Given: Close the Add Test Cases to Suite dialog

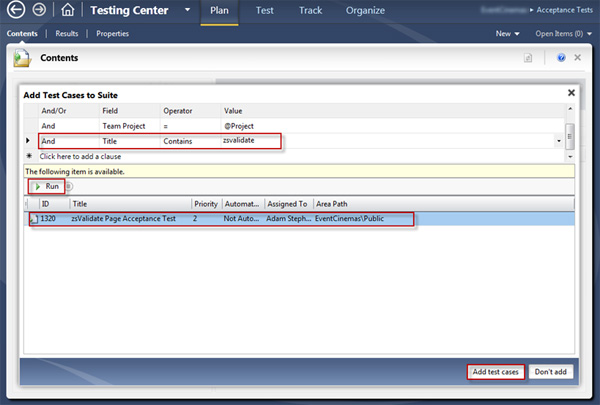Looking at the screenshot, I should 571,93.
